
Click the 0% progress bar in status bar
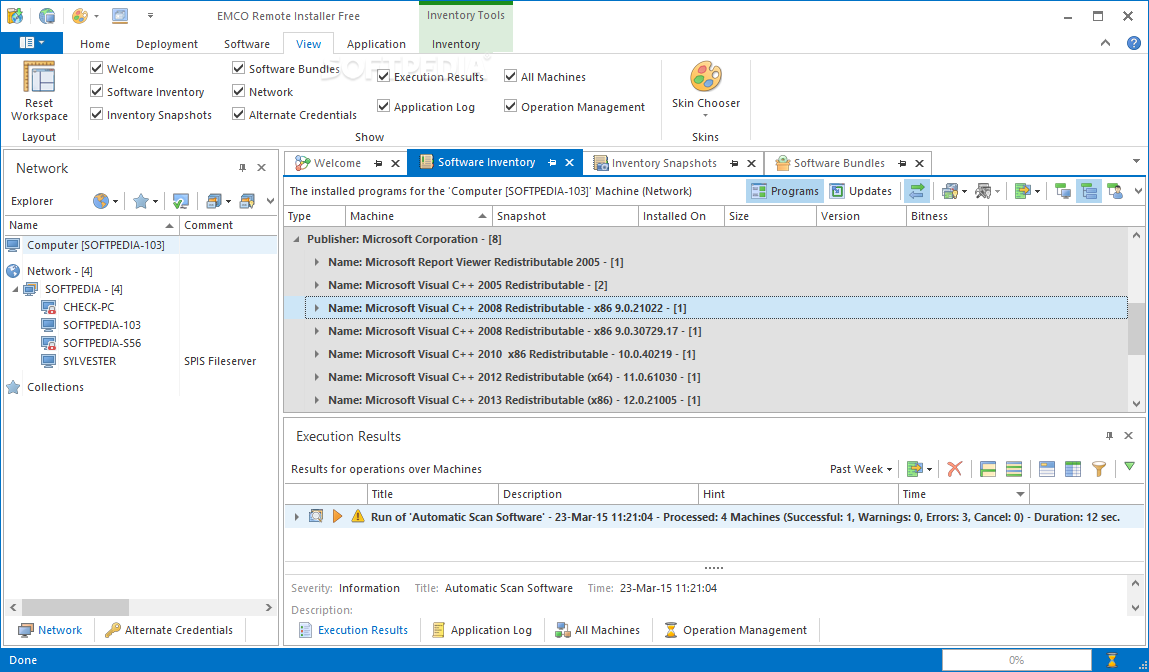coord(1016,660)
